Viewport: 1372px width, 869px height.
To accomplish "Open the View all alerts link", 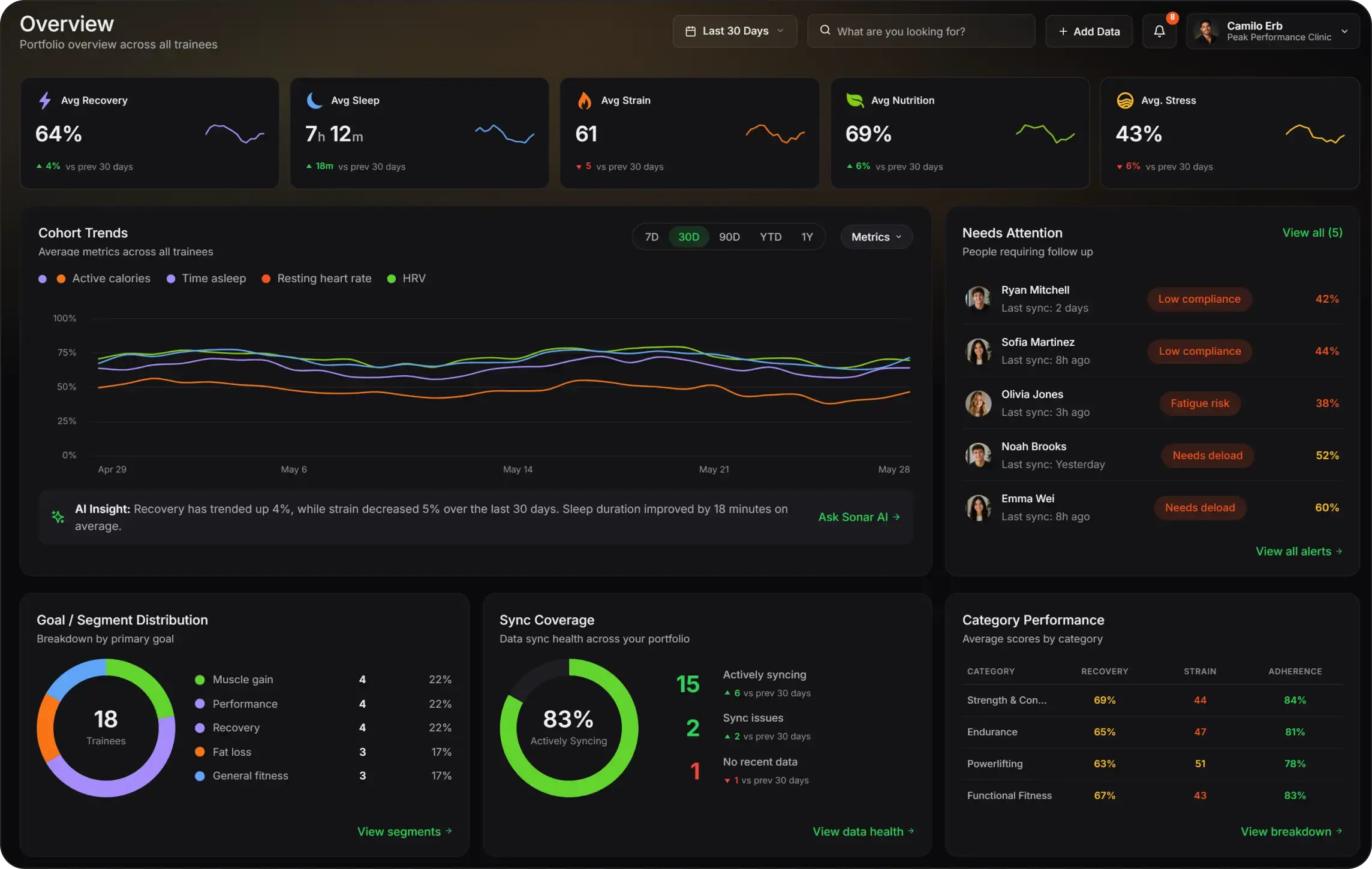I will click(1299, 551).
